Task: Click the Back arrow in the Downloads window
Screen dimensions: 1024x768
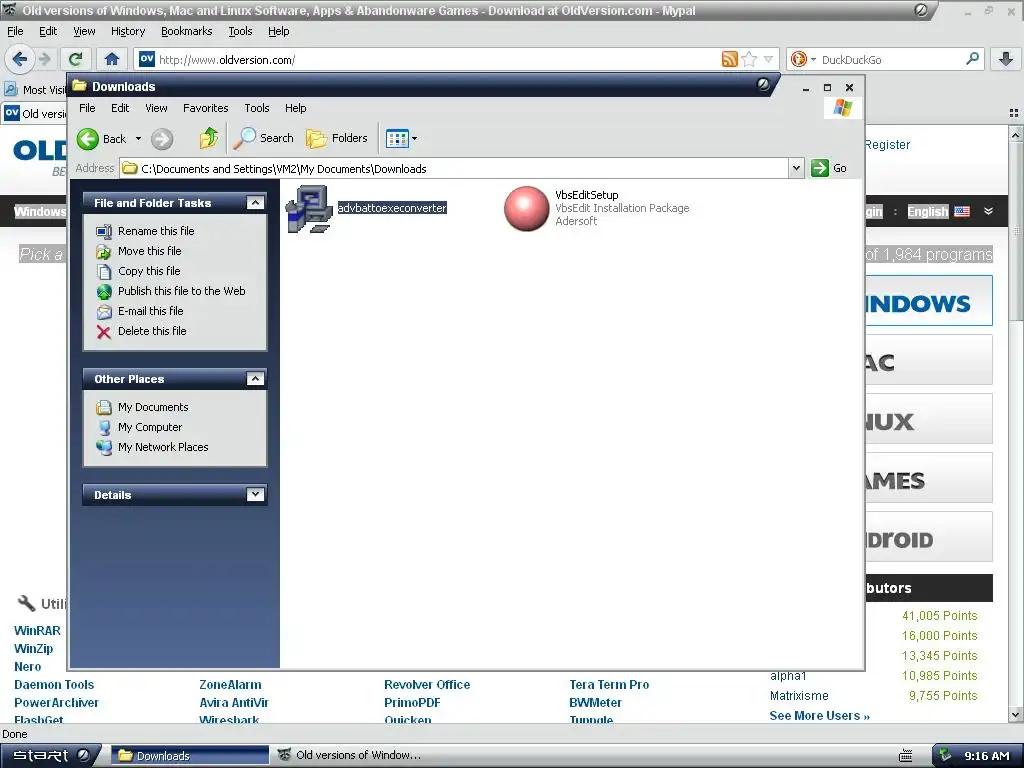Action: [88, 138]
